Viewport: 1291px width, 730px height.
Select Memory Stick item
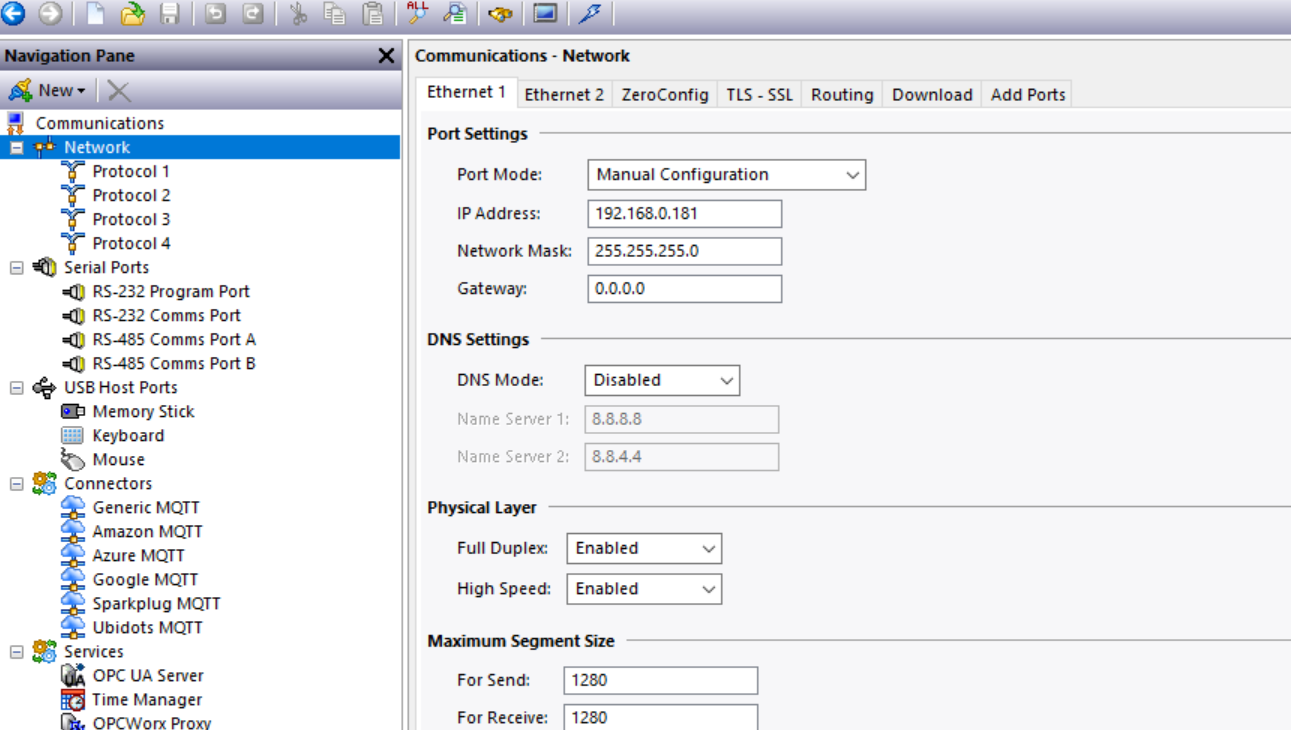143,411
